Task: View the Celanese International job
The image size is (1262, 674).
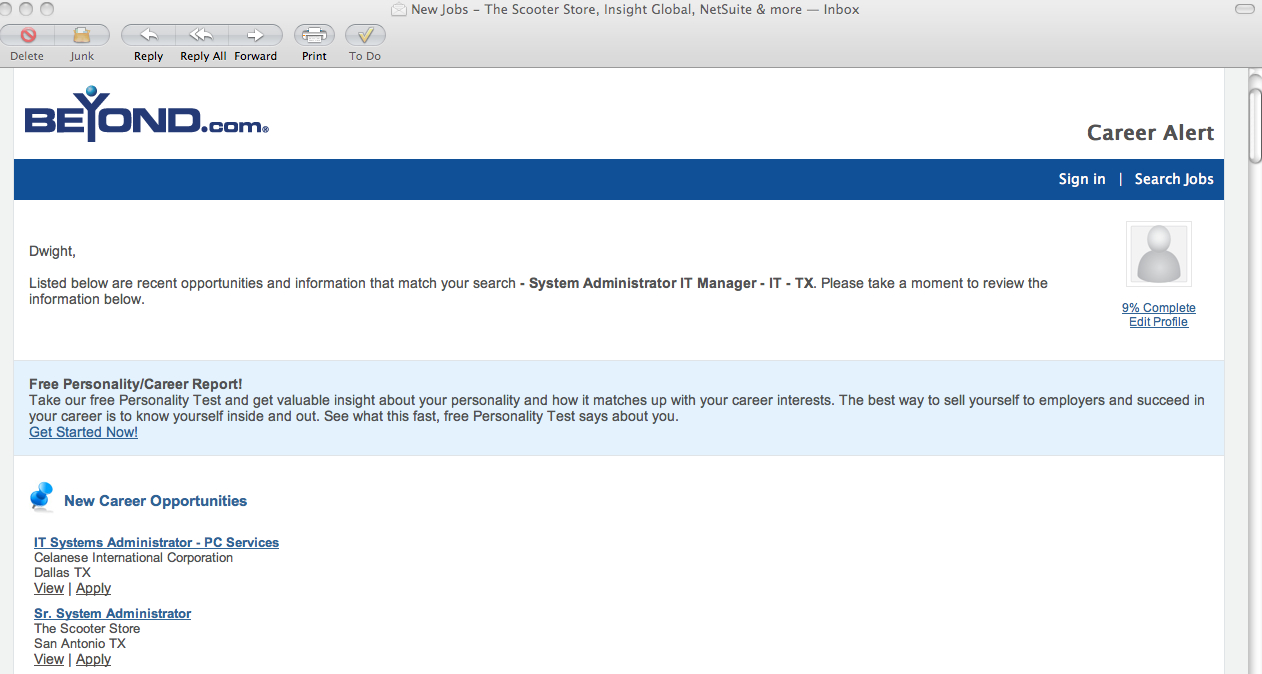Action: [48, 588]
